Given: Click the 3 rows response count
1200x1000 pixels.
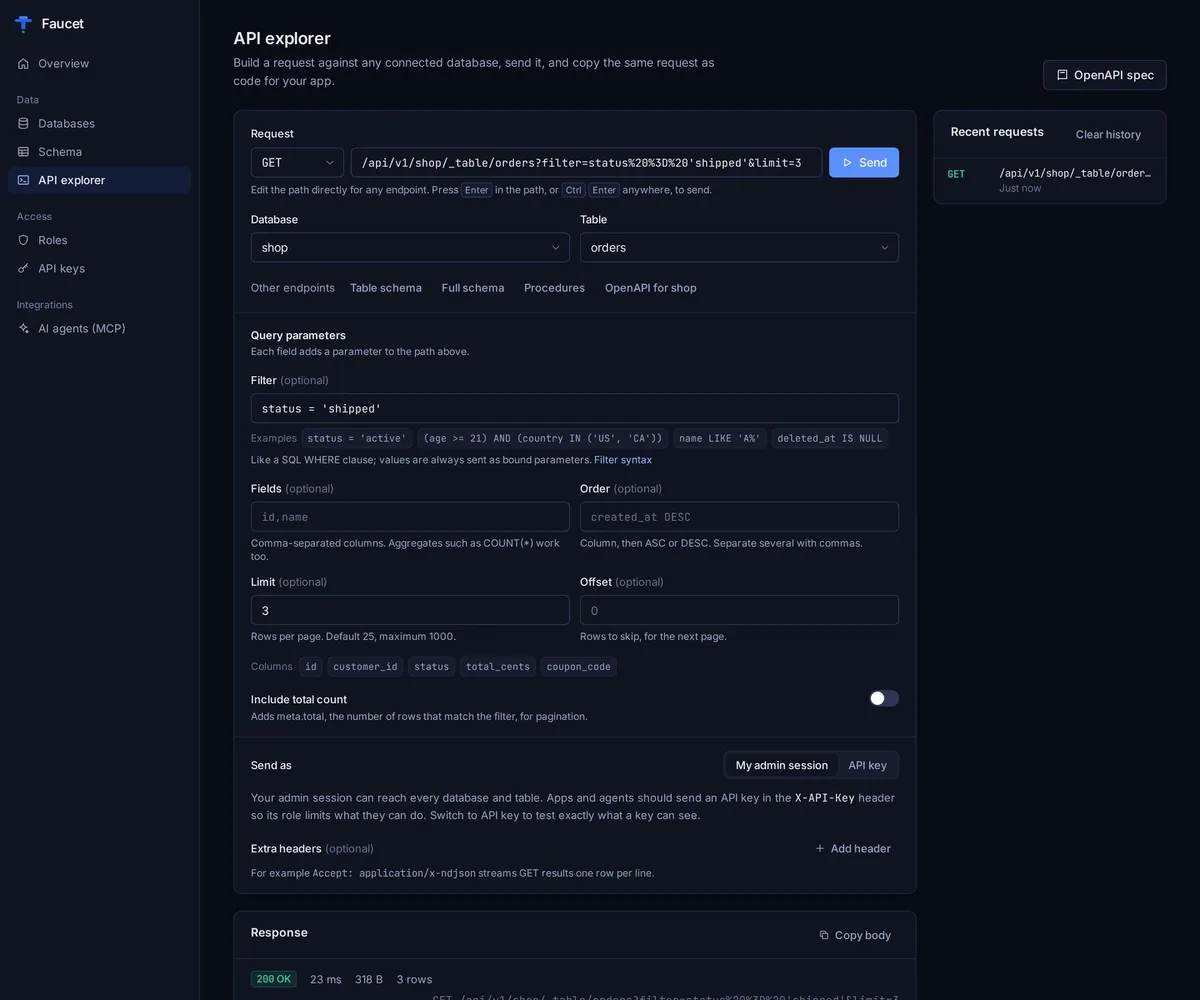Looking at the screenshot, I should pyautogui.click(x=415, y=979).
